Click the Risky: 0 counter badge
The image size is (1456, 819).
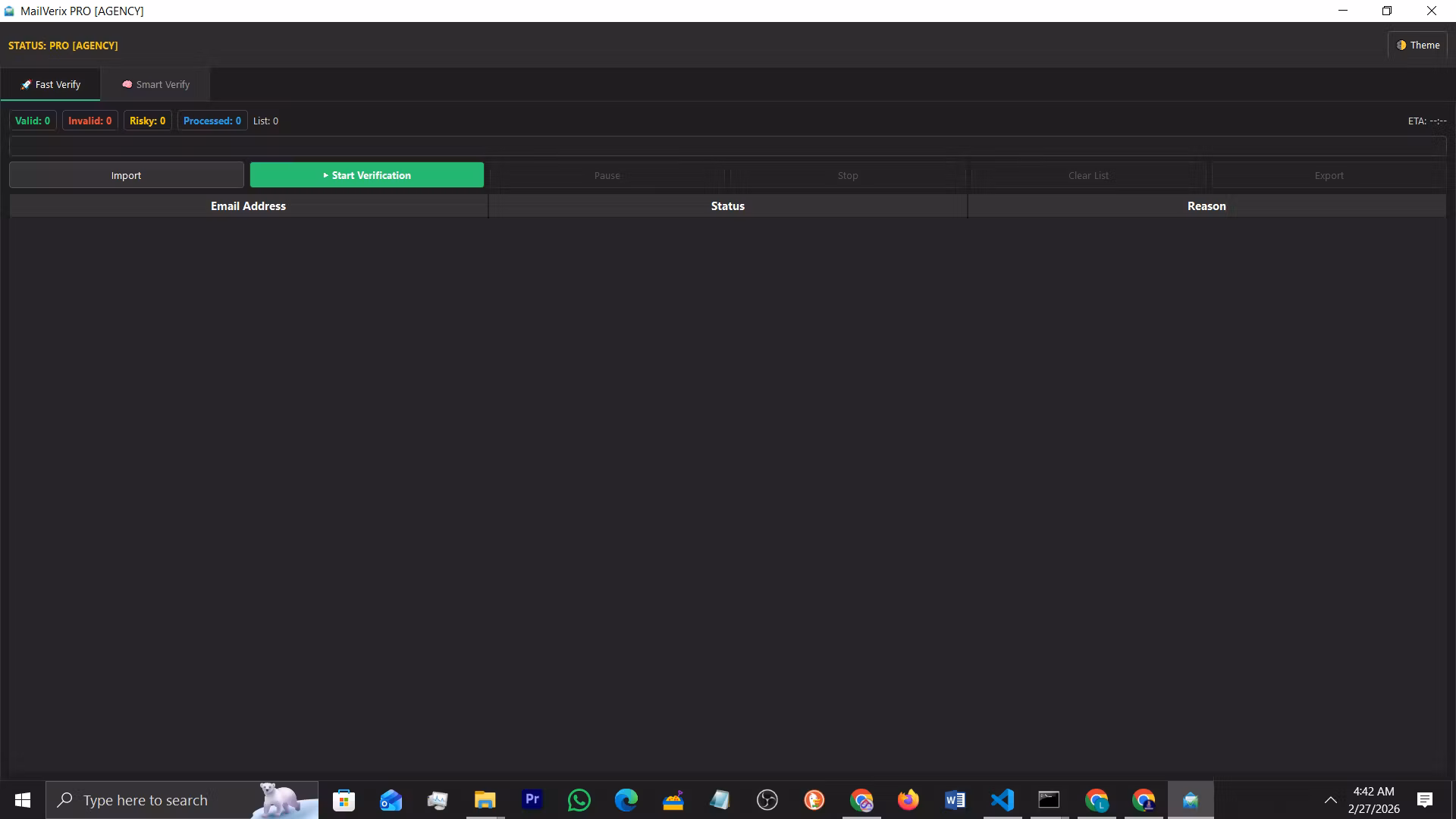click(147, 121)
